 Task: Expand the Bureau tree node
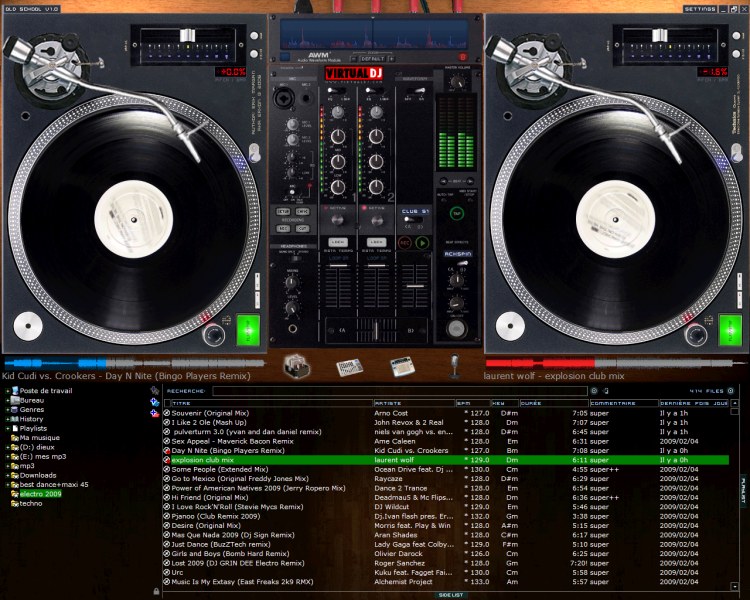(8, 400)
